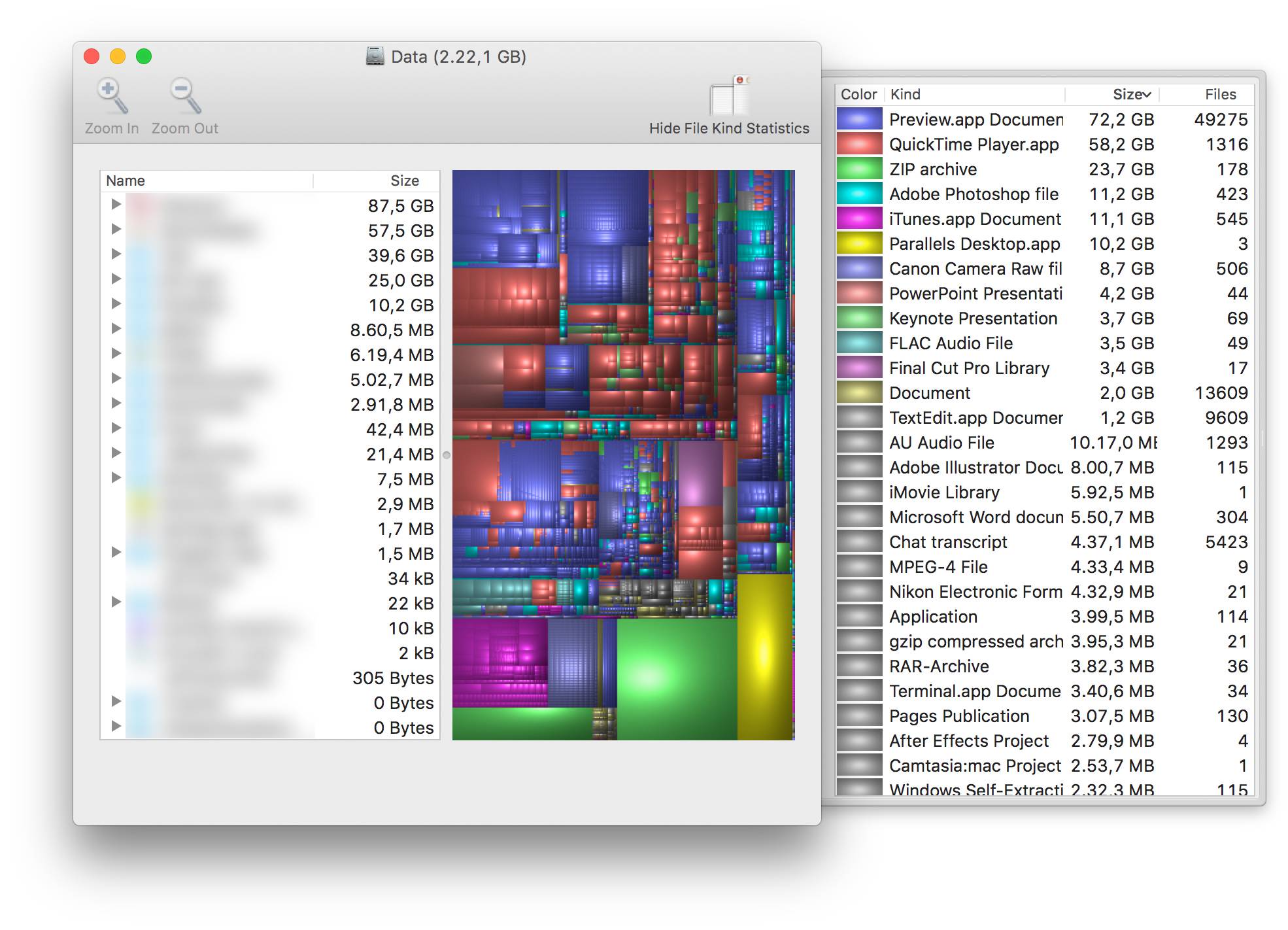The height and width of the screenshot is (930, 1288).
Task: Sort statistics by Kind column header
Action: tap(975, 94)
